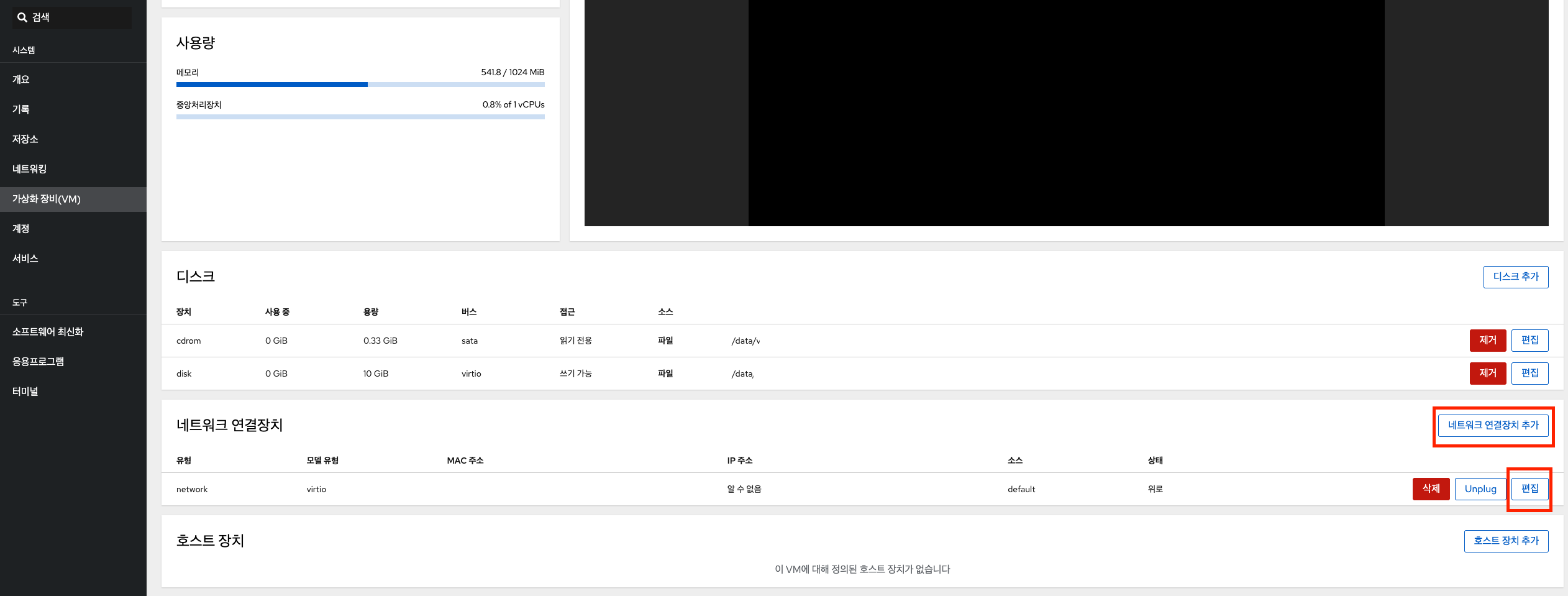Click the memory usage progress bar
This screenshot has height=596, width=1568.
pos(360,85)
